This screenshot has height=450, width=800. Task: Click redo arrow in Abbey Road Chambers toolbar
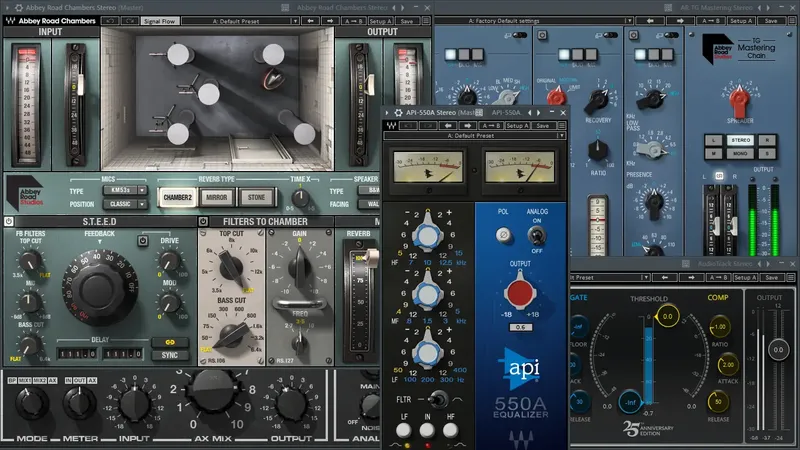[130, 21]
